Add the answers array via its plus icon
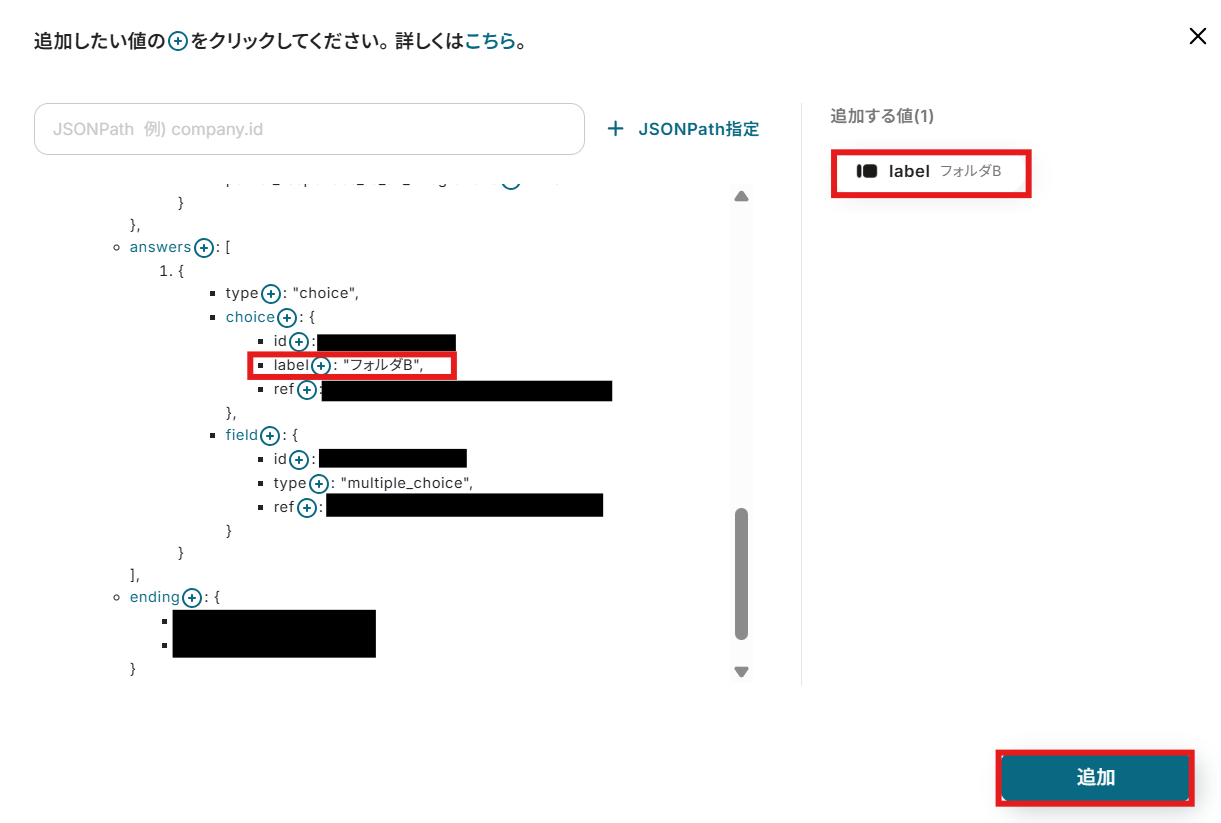This screenshot has height=823, width=1221. click(204, 248)
